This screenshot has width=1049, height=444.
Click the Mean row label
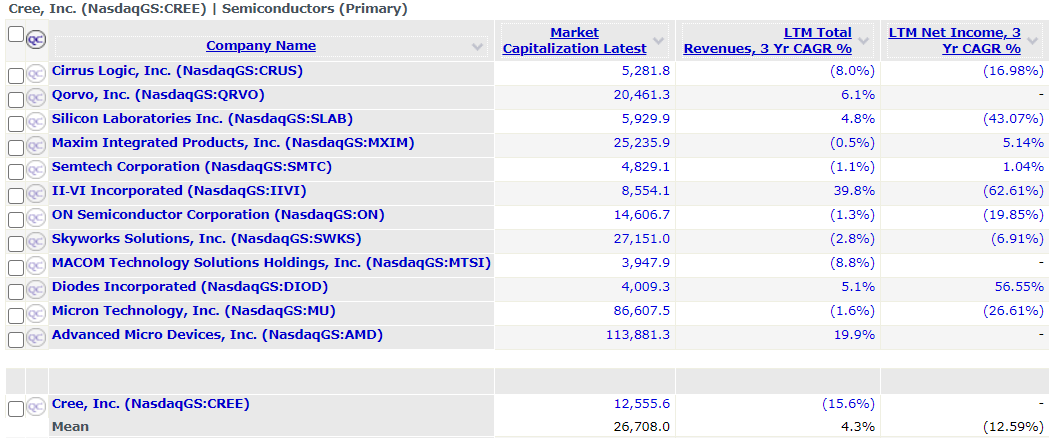[x=70, y=427]
